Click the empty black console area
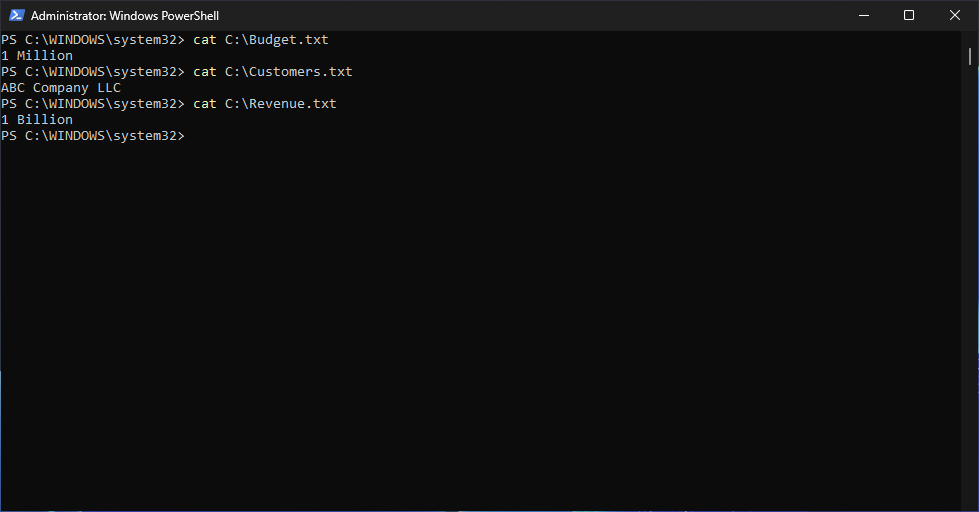The image size is (979, 512). click(x=480, y=320)
